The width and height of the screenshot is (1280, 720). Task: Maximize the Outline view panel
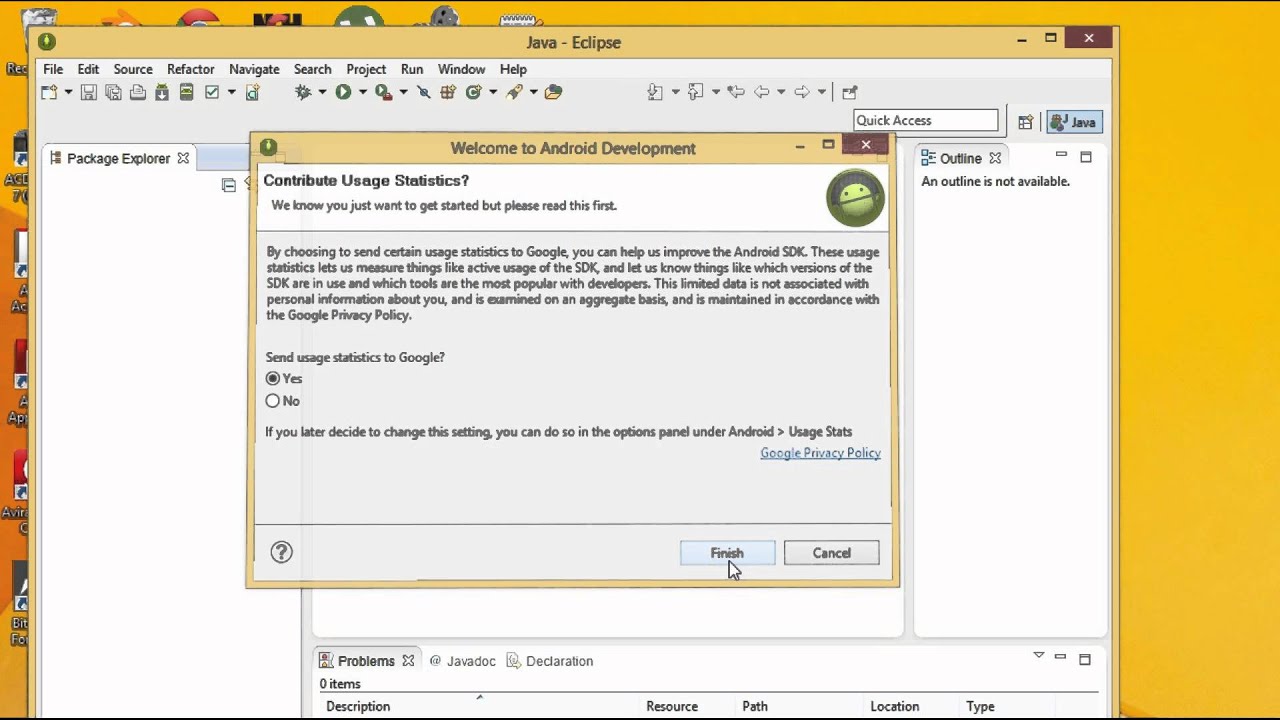click(1086, 157)
